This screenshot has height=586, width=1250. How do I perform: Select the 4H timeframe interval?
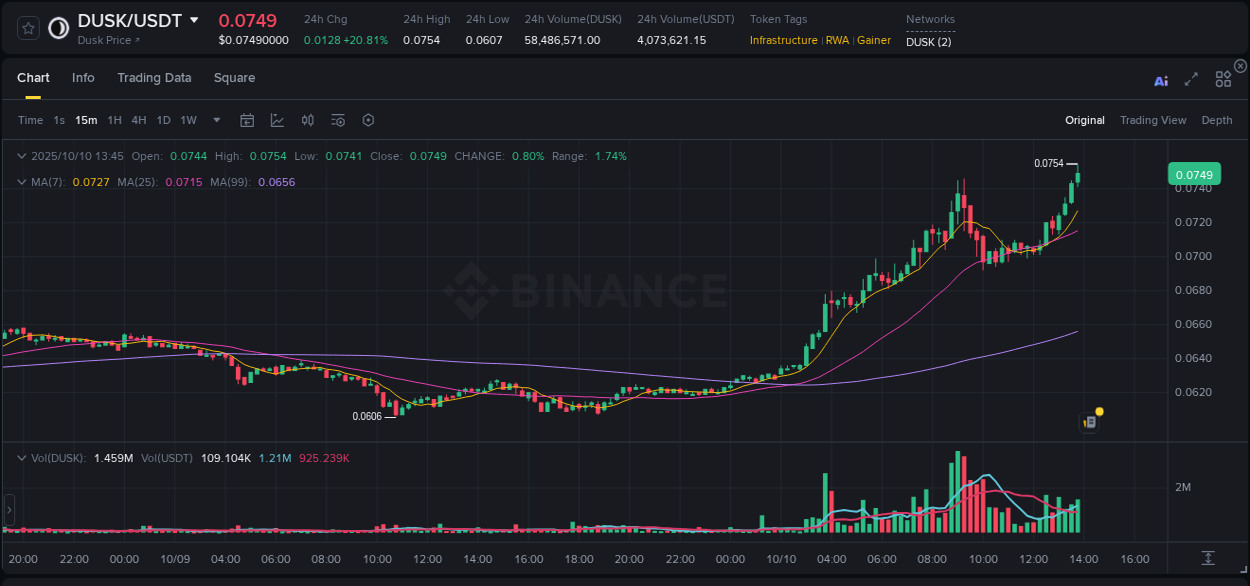(139, 120)
